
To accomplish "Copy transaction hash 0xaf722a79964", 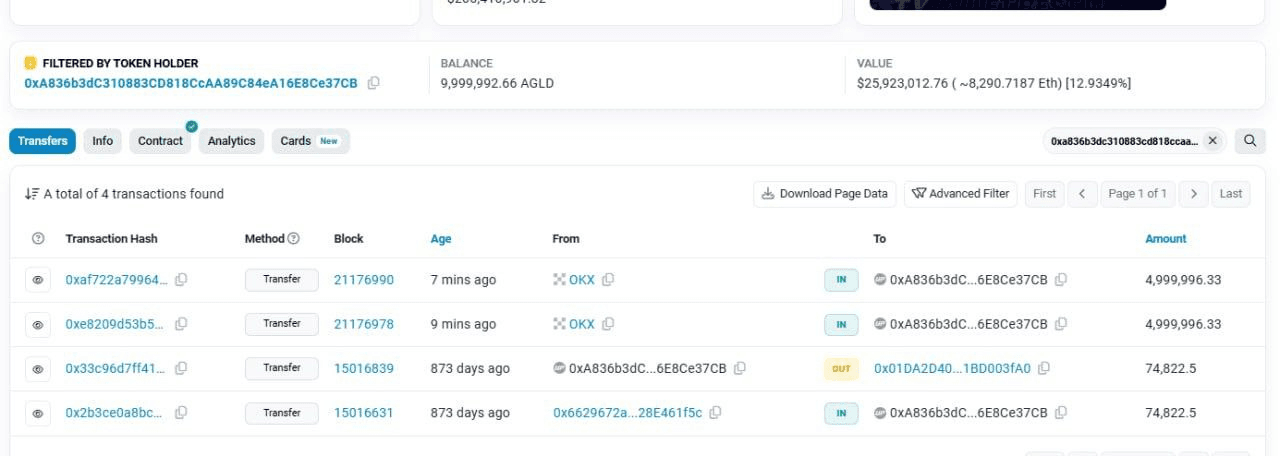I will [181, 280].
